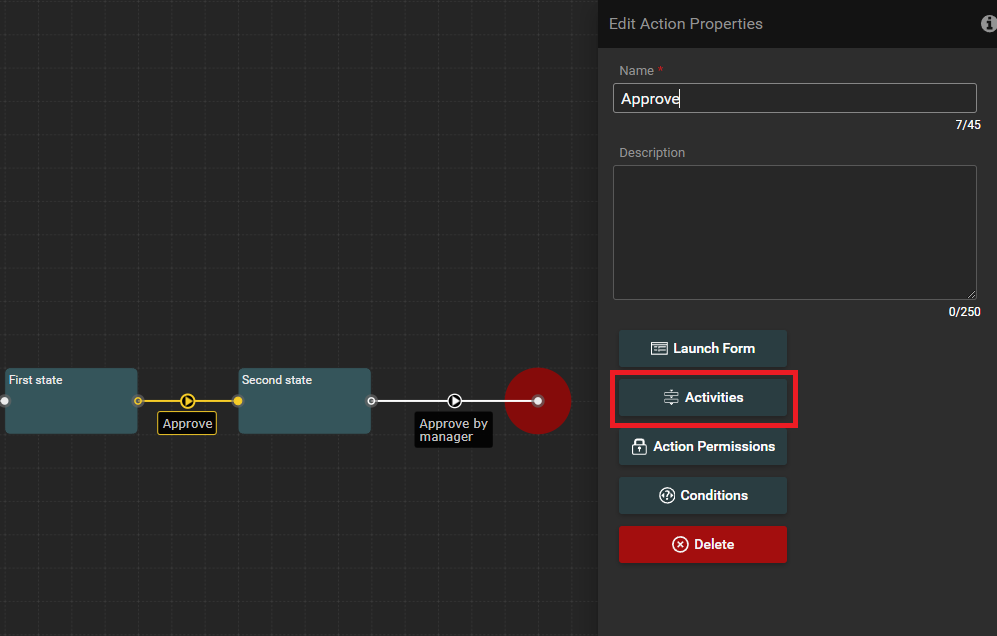Open the Launch Form settings
The height and width of the screenshot is (636, 997).
coord(703,348)
